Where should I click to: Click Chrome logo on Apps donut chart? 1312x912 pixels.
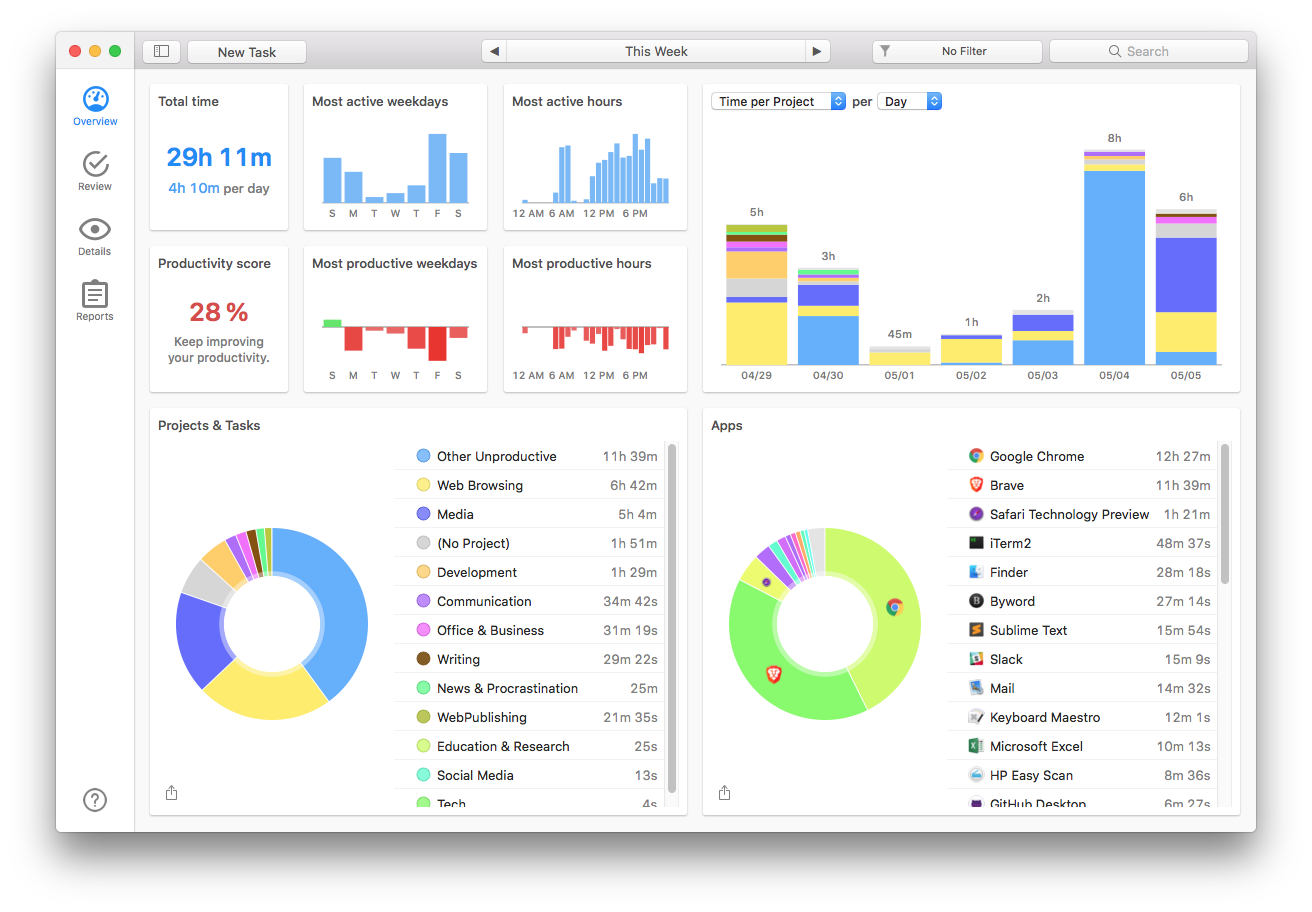click(x=894, y=607)
